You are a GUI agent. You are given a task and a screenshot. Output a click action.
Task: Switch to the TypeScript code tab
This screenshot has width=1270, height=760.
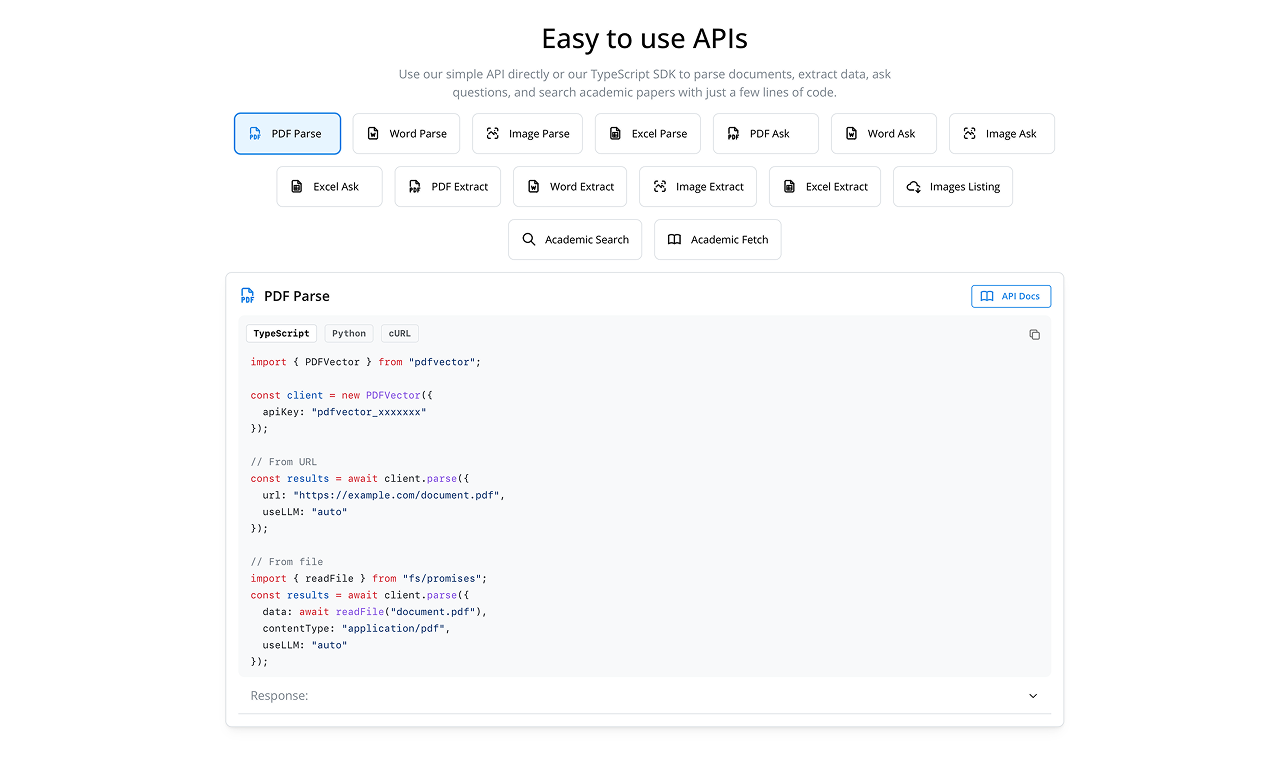pos(281,334)
